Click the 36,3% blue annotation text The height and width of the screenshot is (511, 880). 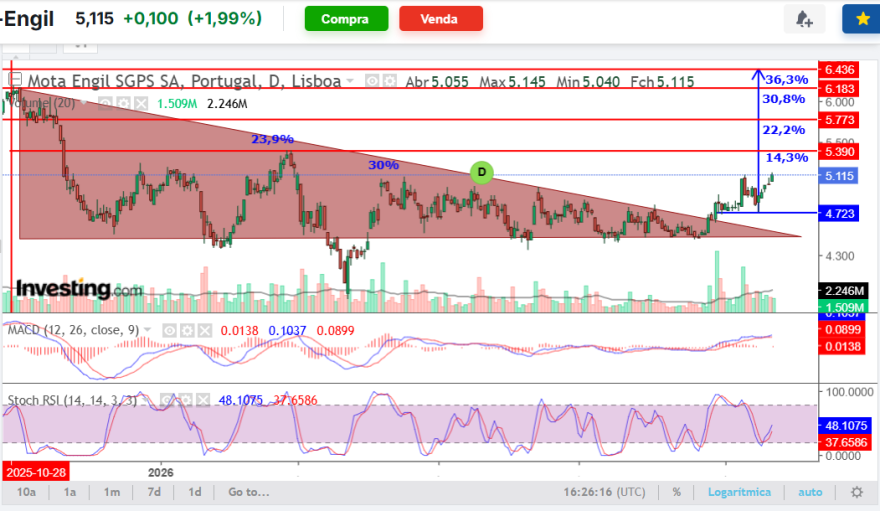coord(787,80)
